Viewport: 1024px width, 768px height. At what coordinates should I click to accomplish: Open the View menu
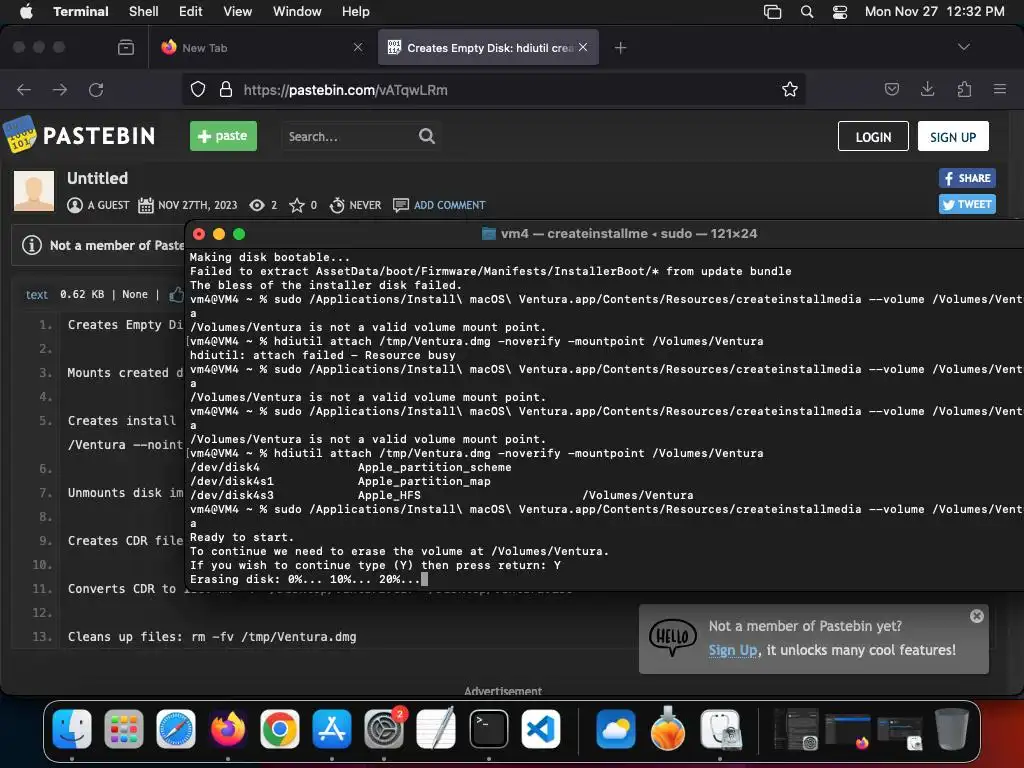click(238, 12)
